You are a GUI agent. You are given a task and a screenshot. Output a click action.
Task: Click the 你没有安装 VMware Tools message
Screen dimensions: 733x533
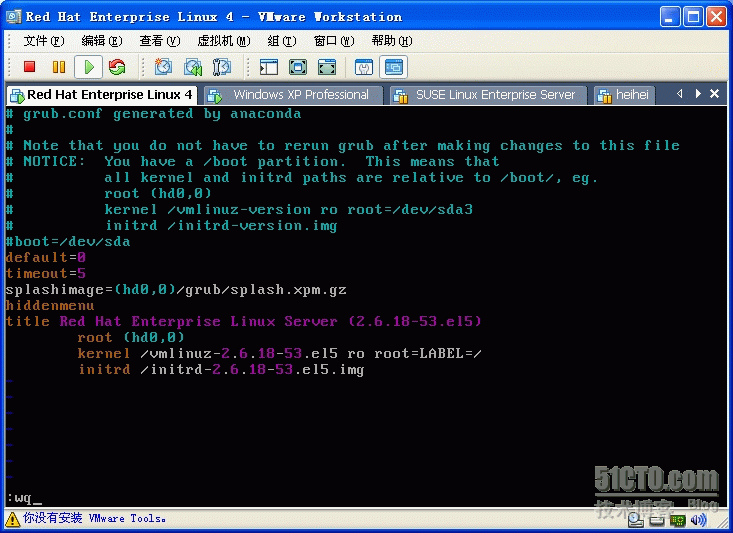point(94,518)
